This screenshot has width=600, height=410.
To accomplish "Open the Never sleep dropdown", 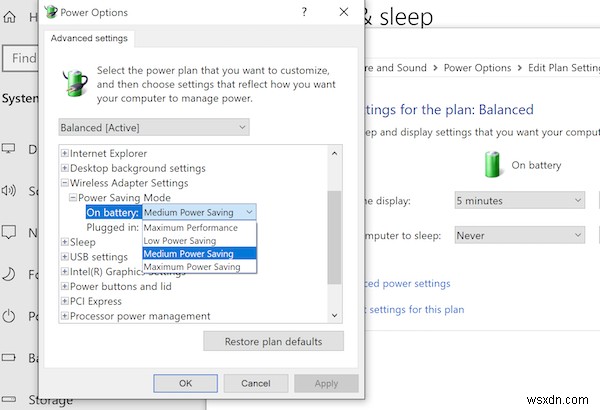I will pyautogui.click(x=520, y=235).
